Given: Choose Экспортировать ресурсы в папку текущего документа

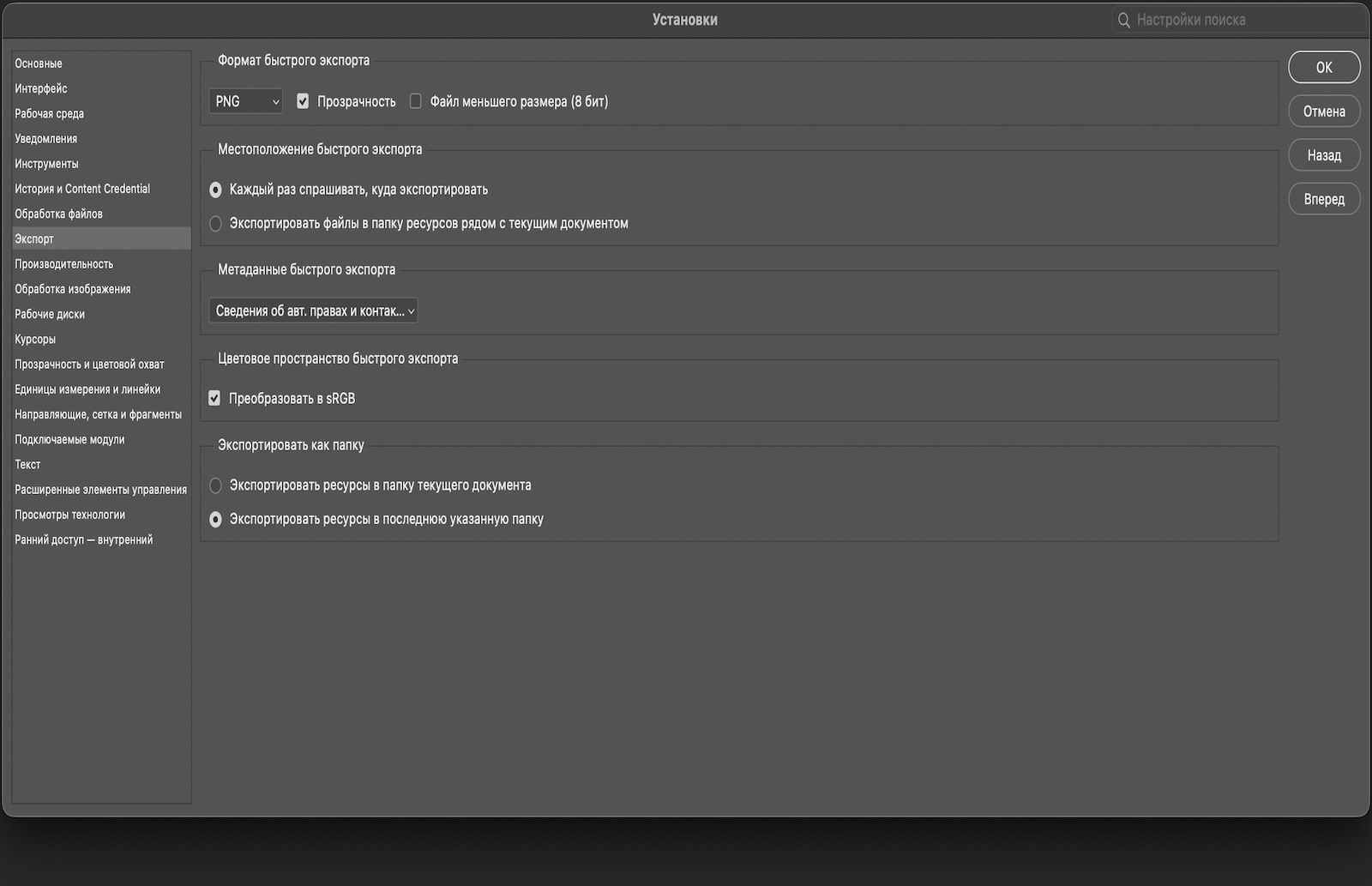Looking at the screenshot, I should [x=216, y=485].
